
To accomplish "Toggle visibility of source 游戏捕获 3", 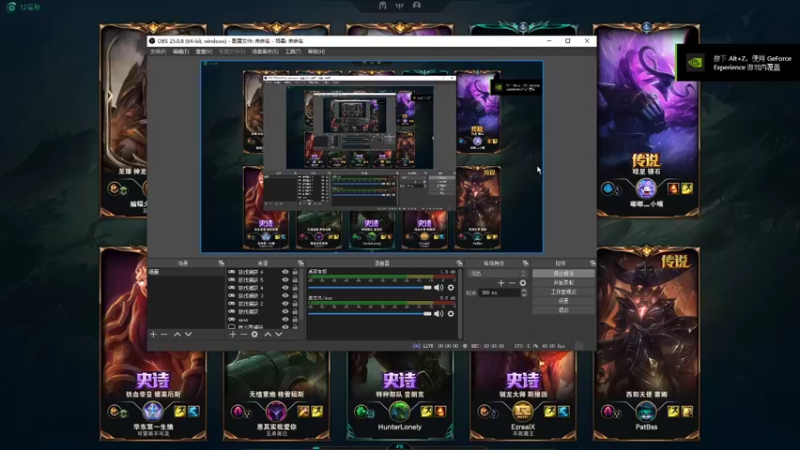I will point(286,295).
